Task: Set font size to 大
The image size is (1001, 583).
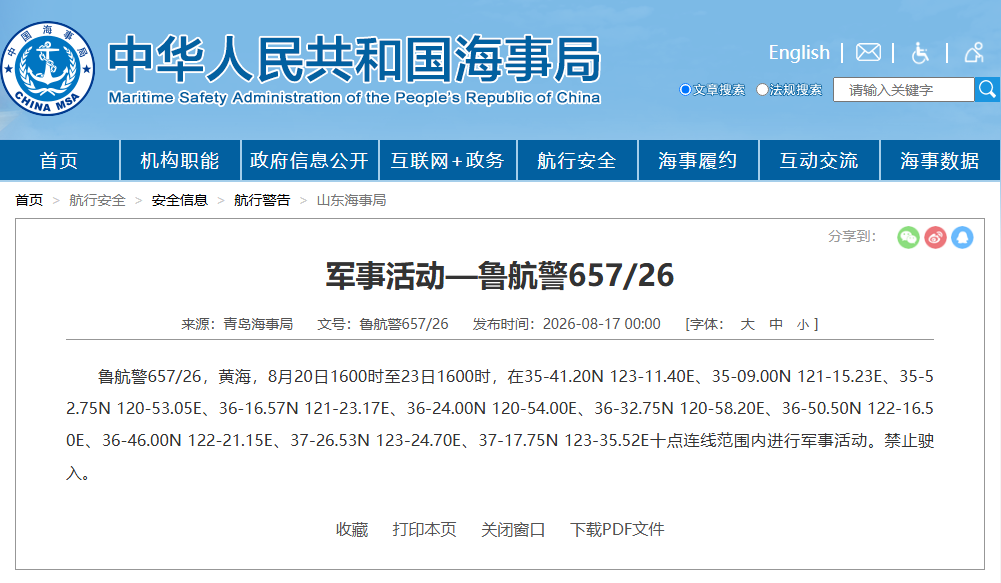Action: 748,324
